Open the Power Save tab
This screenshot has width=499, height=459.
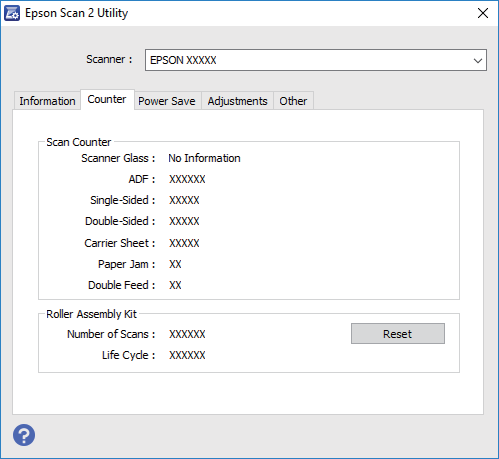(167, 101)
